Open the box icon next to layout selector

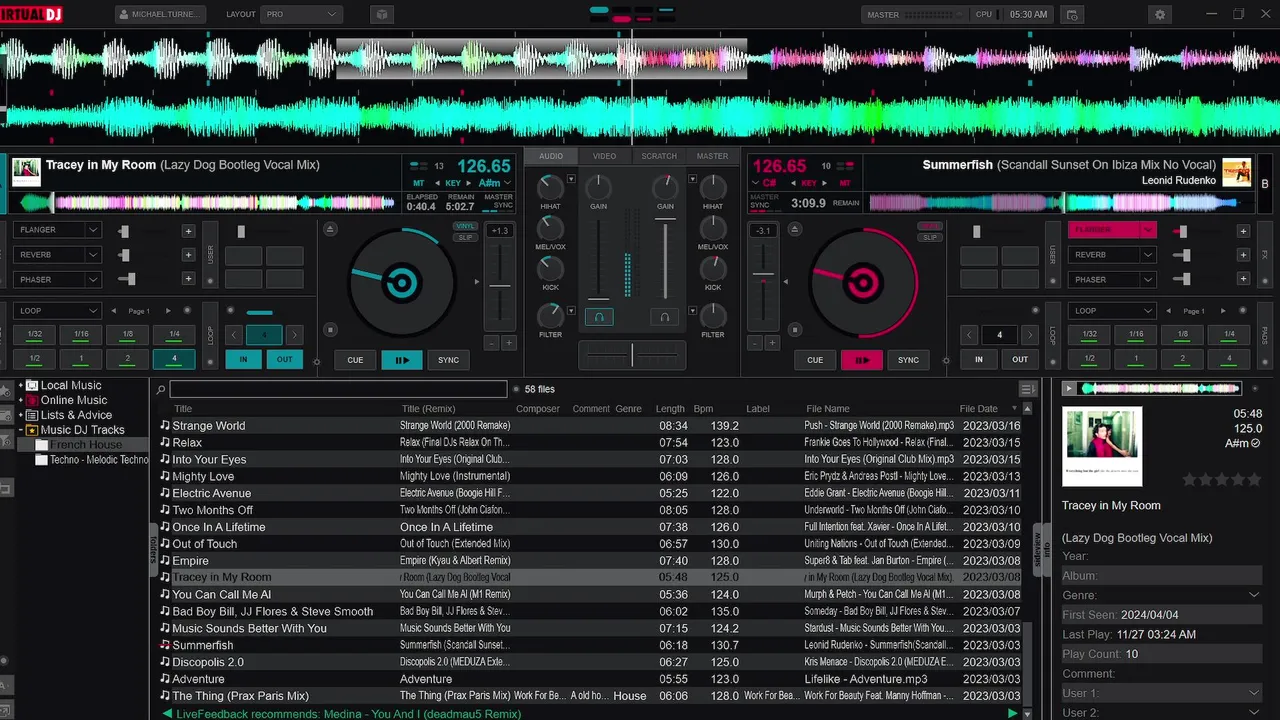381,15
